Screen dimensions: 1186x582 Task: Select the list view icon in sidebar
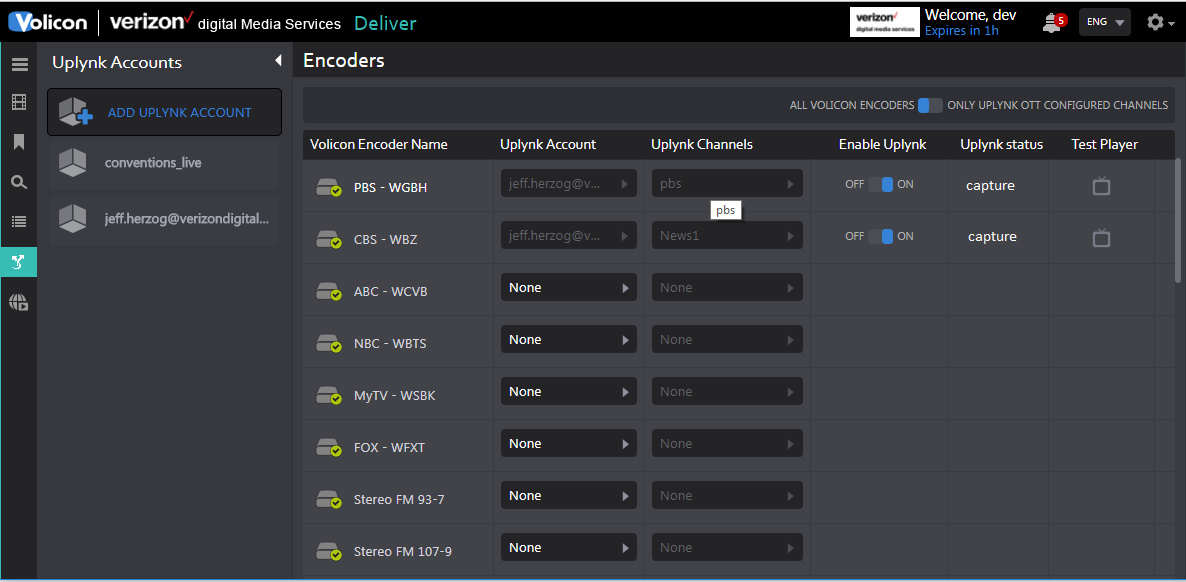[19, 221]
